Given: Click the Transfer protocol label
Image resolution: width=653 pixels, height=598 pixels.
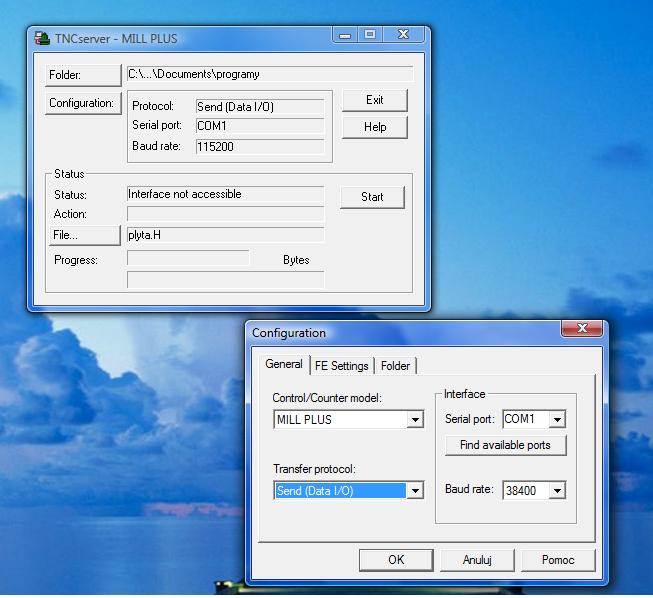Looking at the screenshot, I should (314, 469).
